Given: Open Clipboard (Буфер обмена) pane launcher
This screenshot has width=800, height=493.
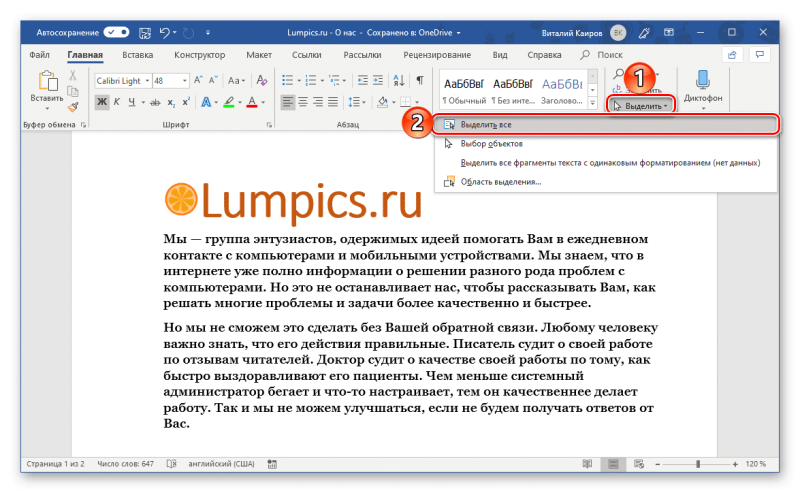Looking at the screenshot, I should pyautogui.click(x=83, y=125).
